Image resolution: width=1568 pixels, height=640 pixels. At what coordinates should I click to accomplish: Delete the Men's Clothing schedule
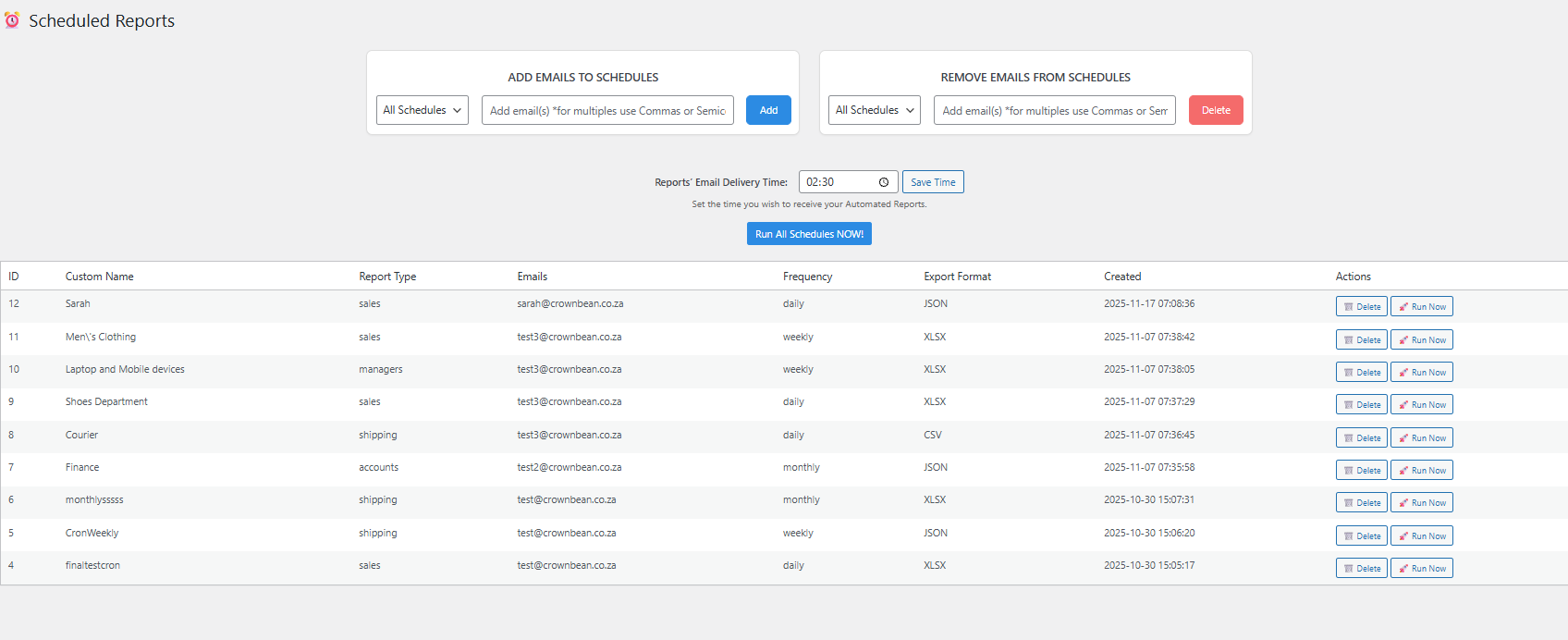click(1361, 339)
